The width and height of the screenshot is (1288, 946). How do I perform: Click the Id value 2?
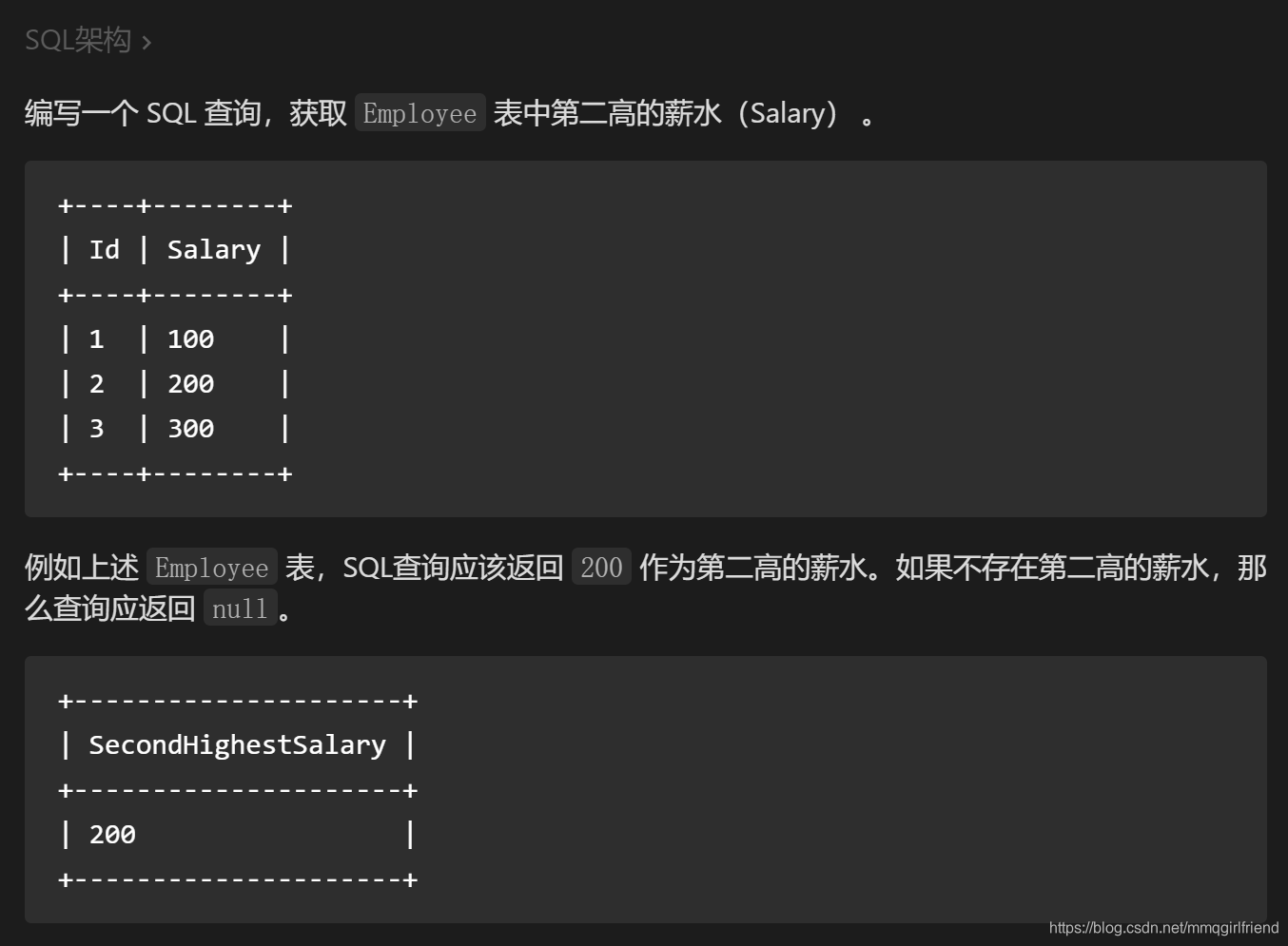coord(96,384)
